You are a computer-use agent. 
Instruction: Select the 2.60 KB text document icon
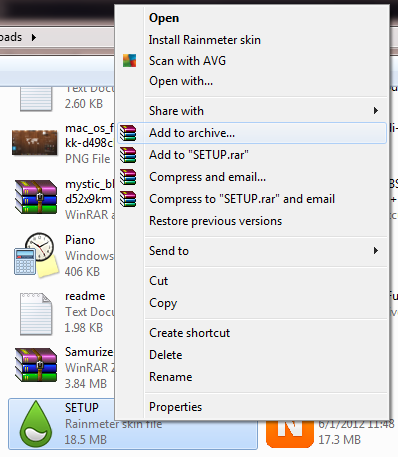[36, 99]
